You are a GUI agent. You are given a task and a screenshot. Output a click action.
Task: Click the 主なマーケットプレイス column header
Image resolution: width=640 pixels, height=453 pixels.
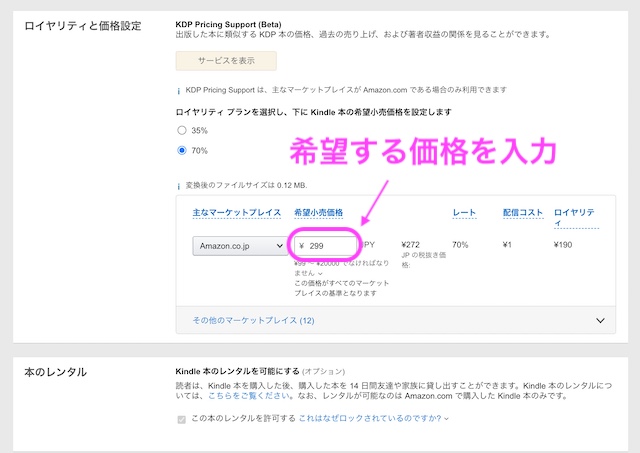pyautogui.click(x=235, y=213)
